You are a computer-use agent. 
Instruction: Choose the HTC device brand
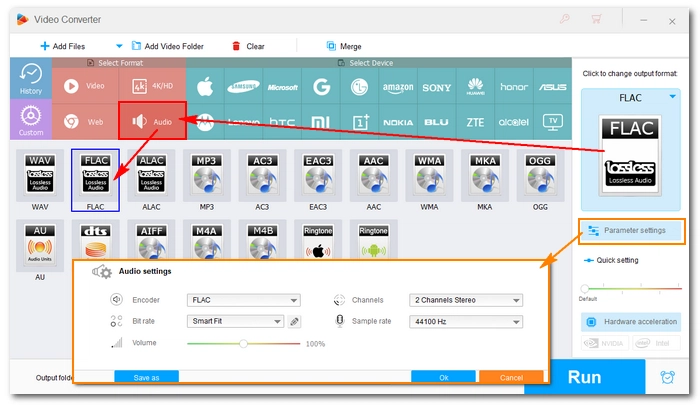(282, 122)
